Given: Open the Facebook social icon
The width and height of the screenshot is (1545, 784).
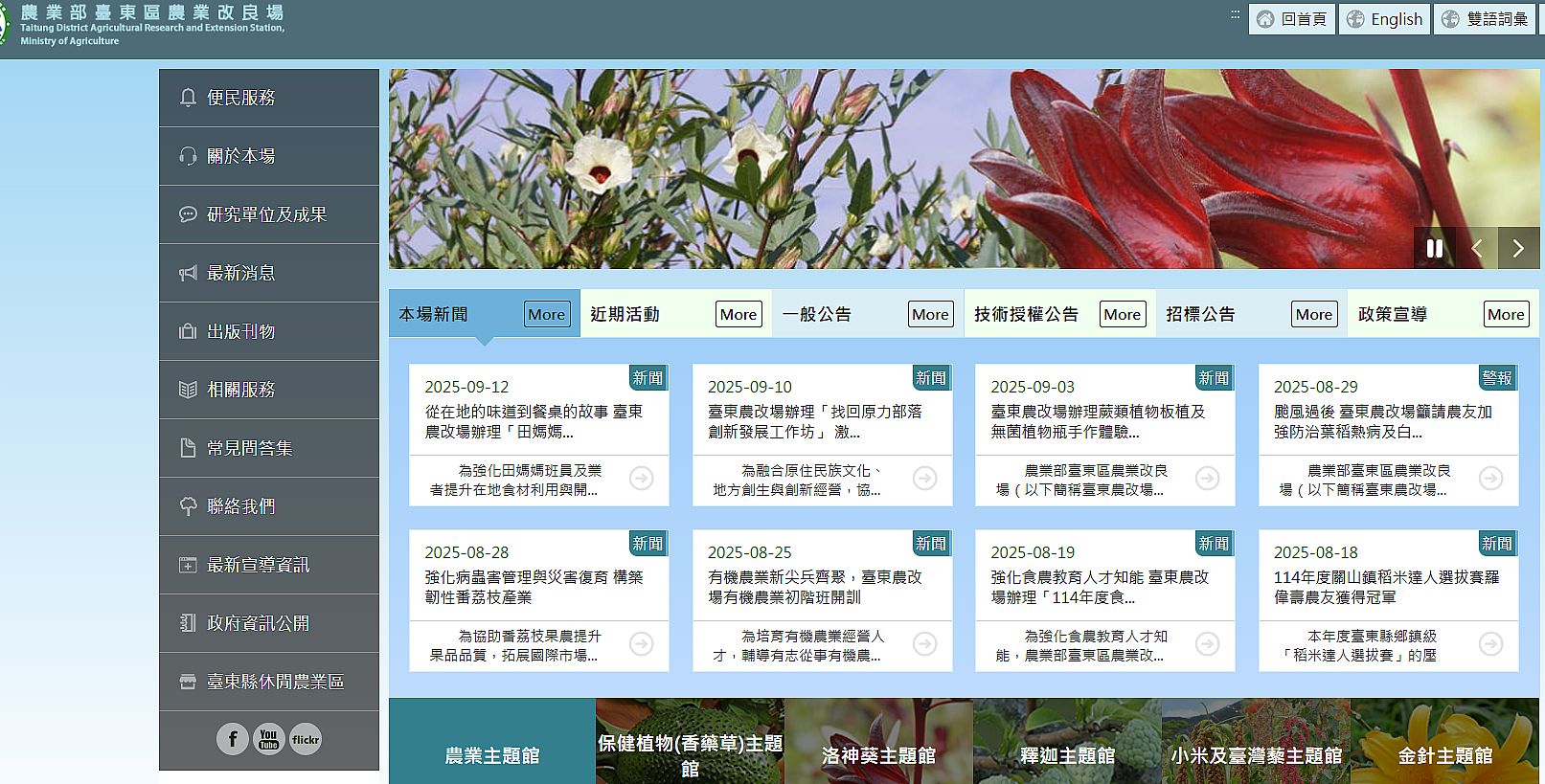Looking at the screenshot, I should (x=232, y=739).
